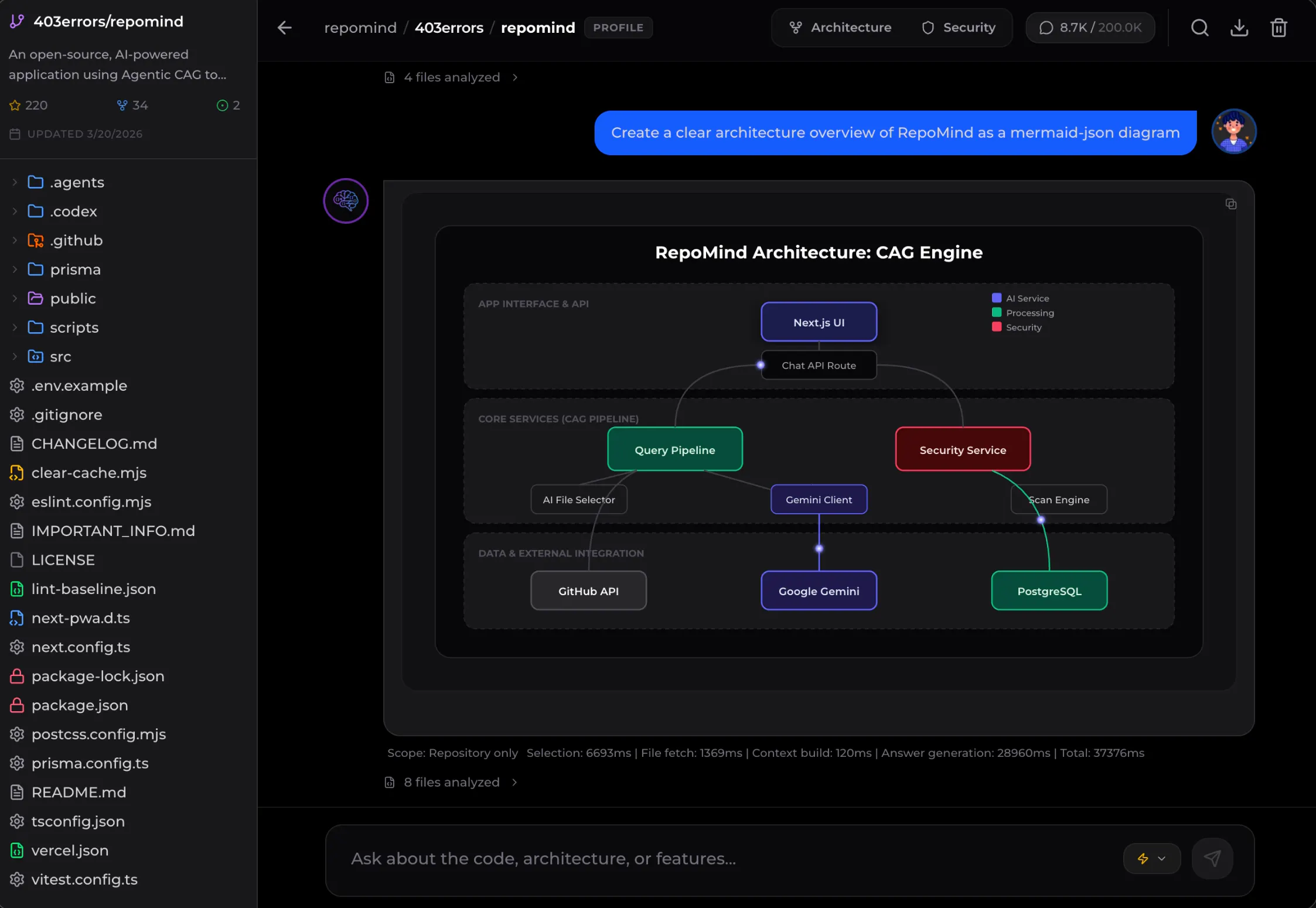The width and height of the screenshot is (1316, 908).
Task: Click the Processing legend swatch
Action: (x=997, y=312)
